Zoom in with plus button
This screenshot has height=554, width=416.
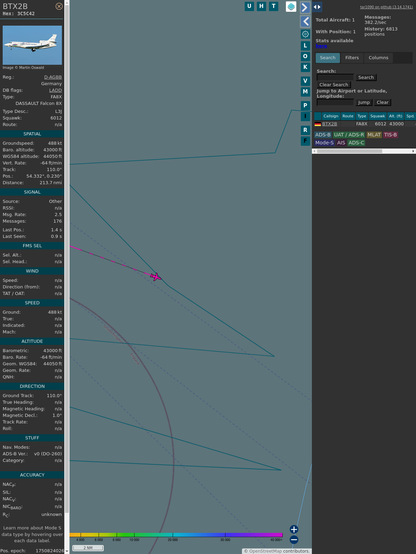pyautogui.click(x=294, y=529)
